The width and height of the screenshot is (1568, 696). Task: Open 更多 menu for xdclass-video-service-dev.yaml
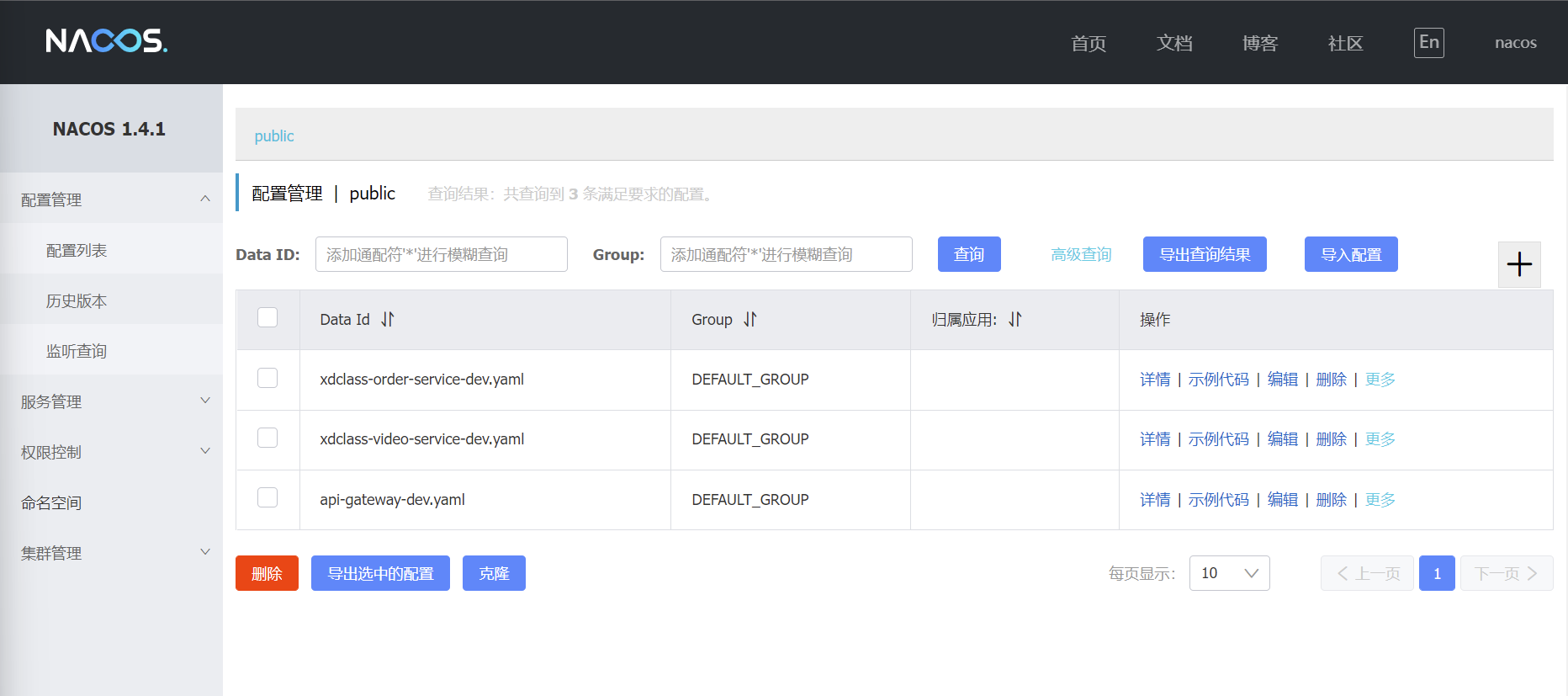(x=1380, y=439)
